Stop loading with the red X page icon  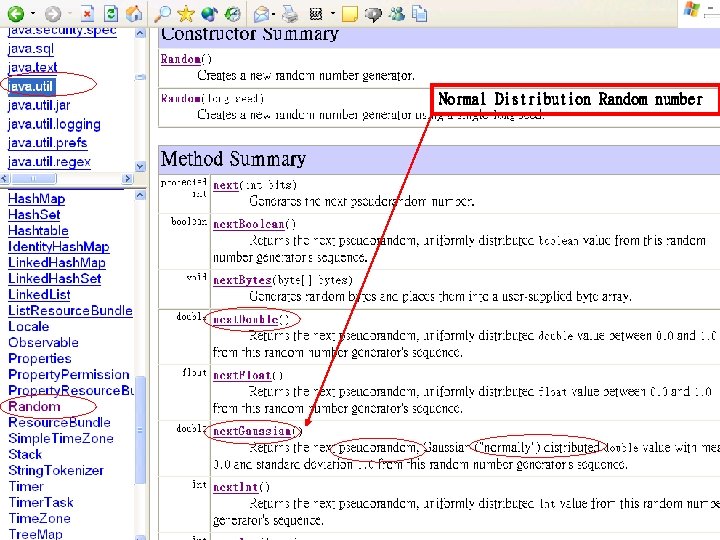click(x=87, y=14)
